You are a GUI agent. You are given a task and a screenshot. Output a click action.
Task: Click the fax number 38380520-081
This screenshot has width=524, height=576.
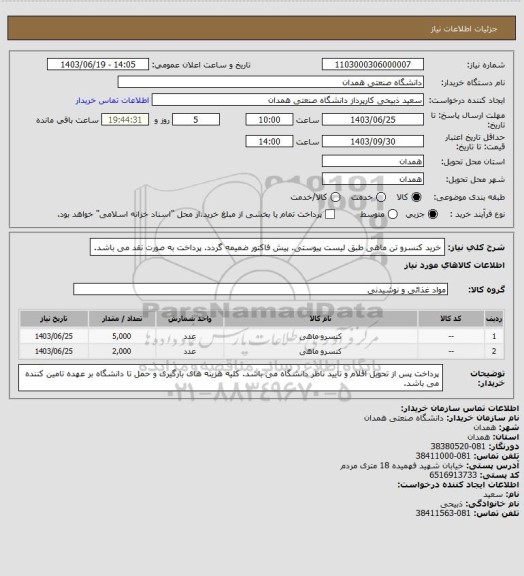457,446
